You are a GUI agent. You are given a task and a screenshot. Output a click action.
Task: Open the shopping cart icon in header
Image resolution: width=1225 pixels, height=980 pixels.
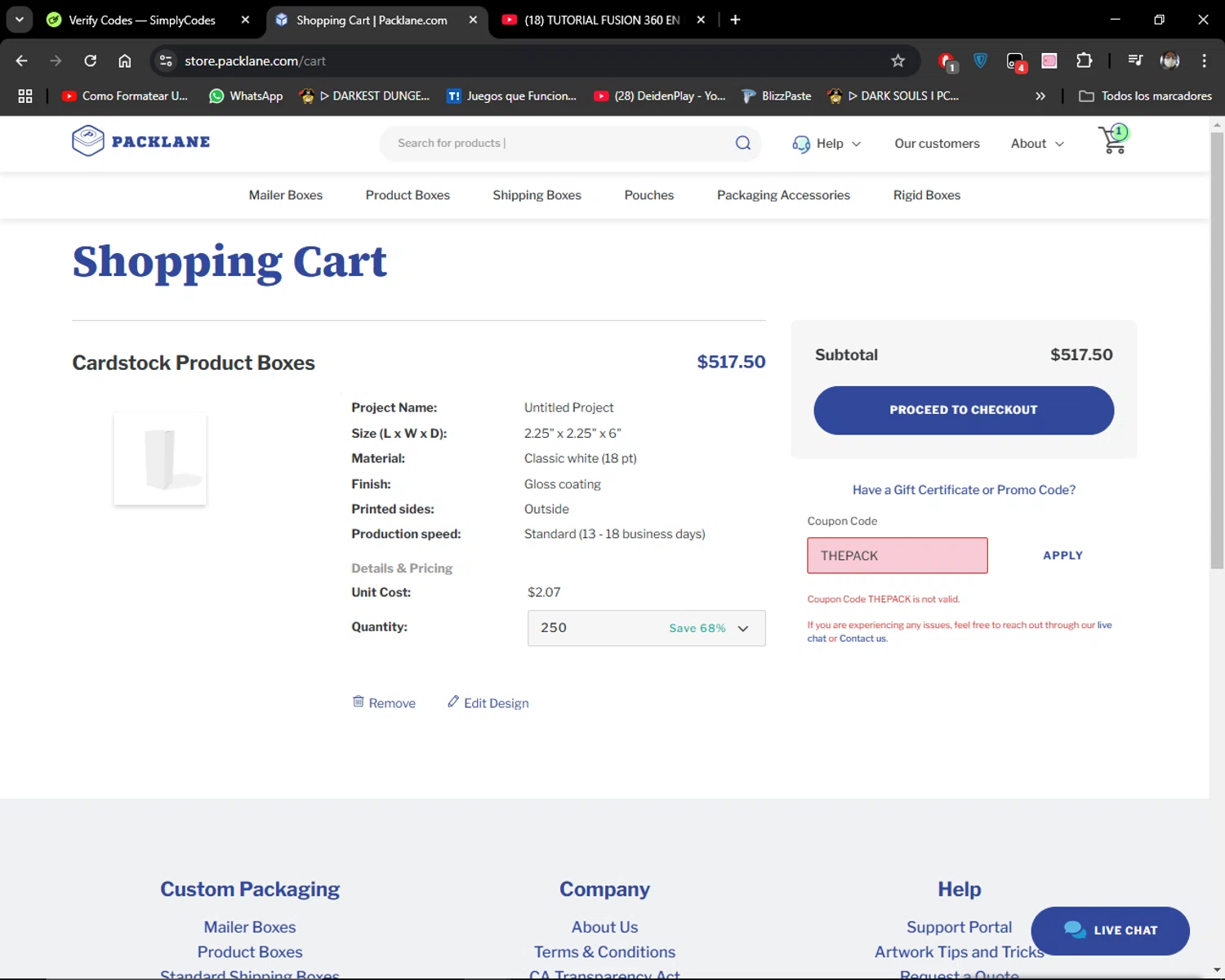click(x=1113, y=140)
